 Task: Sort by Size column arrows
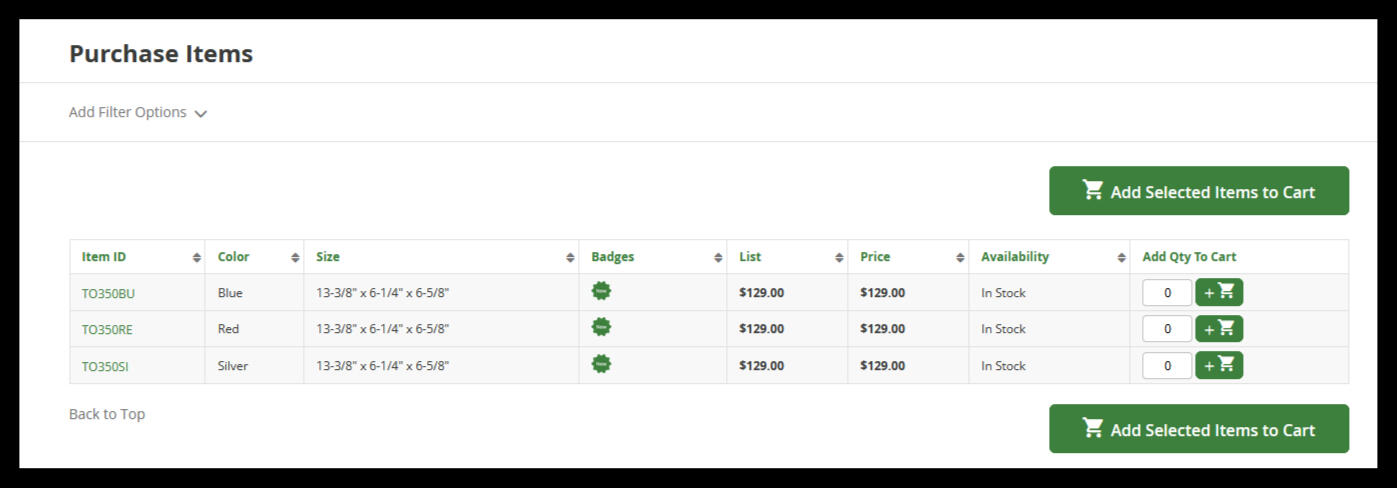click(570, 258)
